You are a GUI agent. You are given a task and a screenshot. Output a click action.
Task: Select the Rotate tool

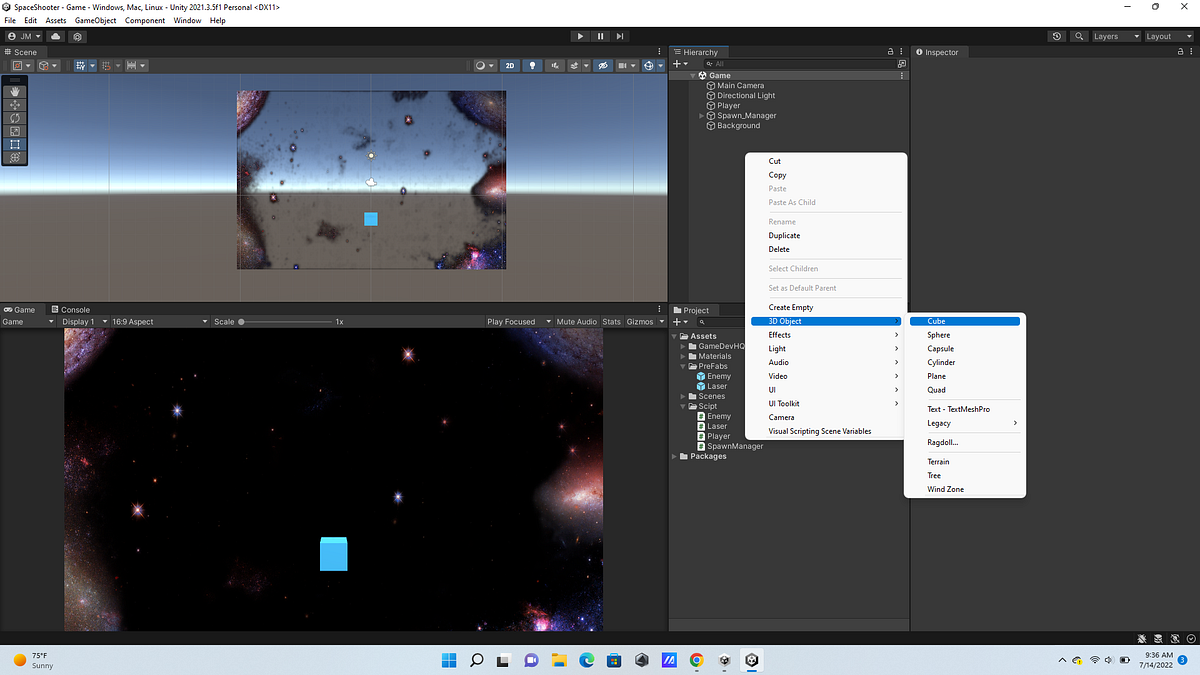(x=14, y=118)
